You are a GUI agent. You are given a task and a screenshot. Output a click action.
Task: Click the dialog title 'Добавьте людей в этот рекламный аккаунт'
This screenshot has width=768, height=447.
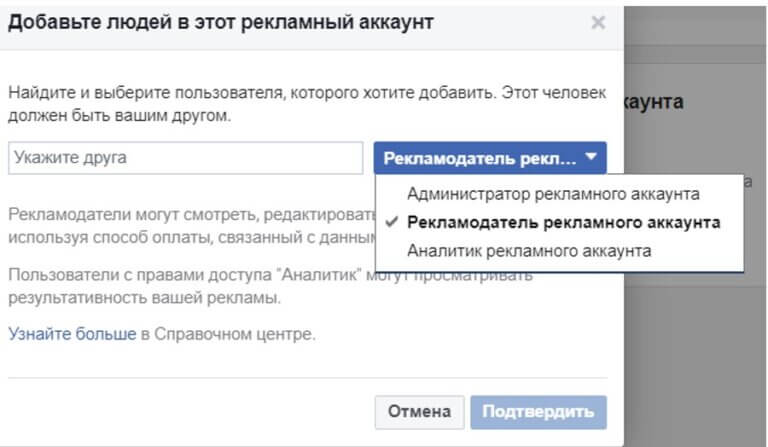[220, 23]
